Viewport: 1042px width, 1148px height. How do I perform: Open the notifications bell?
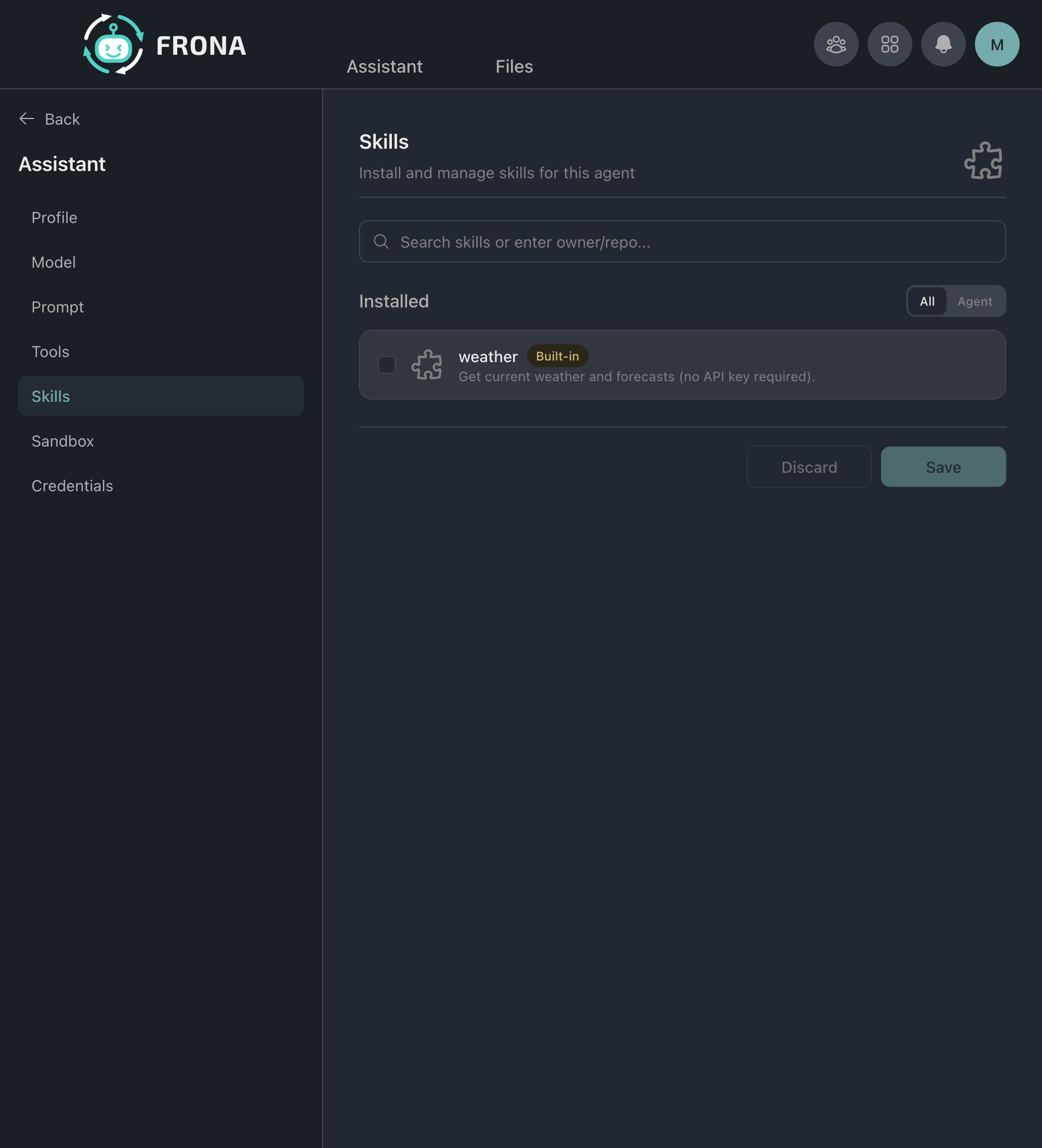tap(943, 44)
